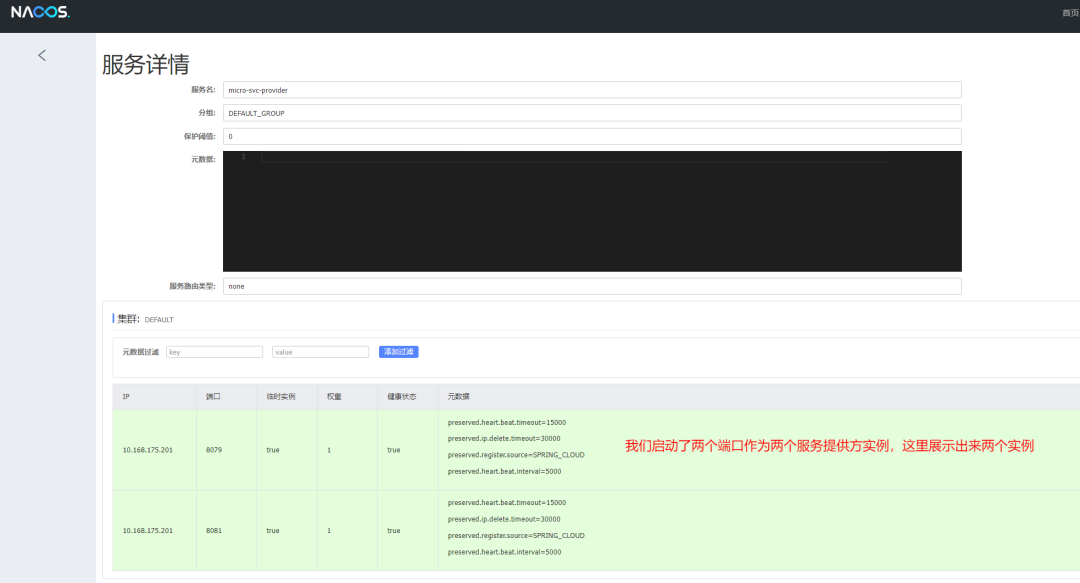Click the 健康状态 column header
This screenshot has width=1080, height=583.
[401, 397]
